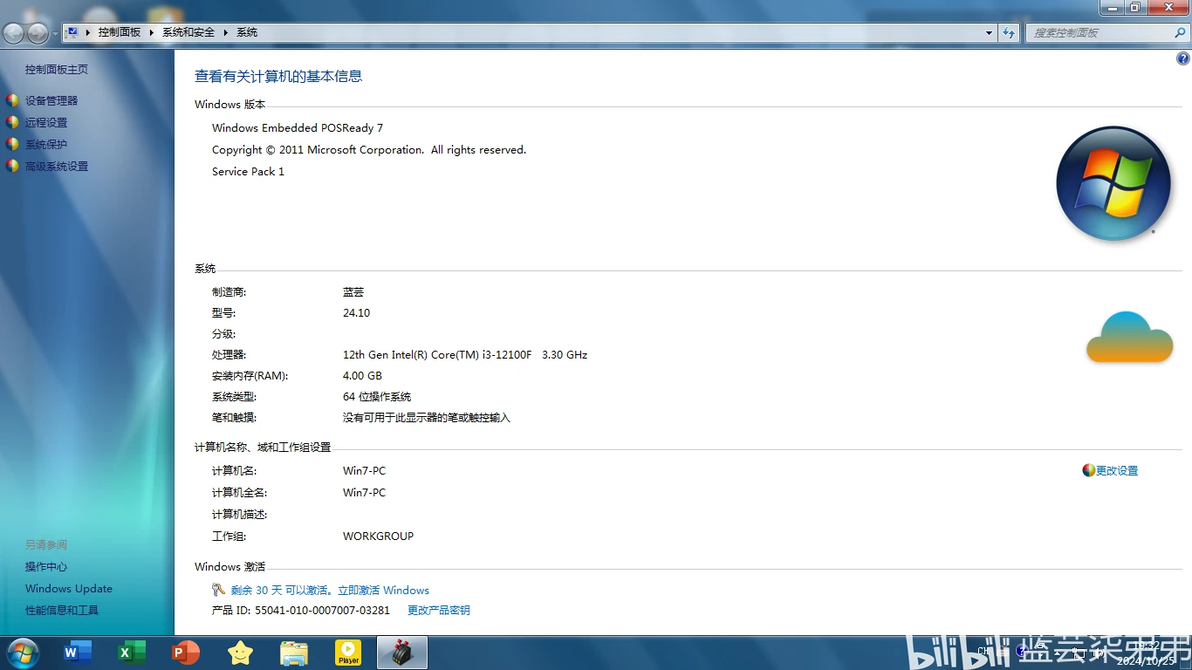Click the refresh button beside address bar
1192x670 pixels.
click(x=1009, y=33)
